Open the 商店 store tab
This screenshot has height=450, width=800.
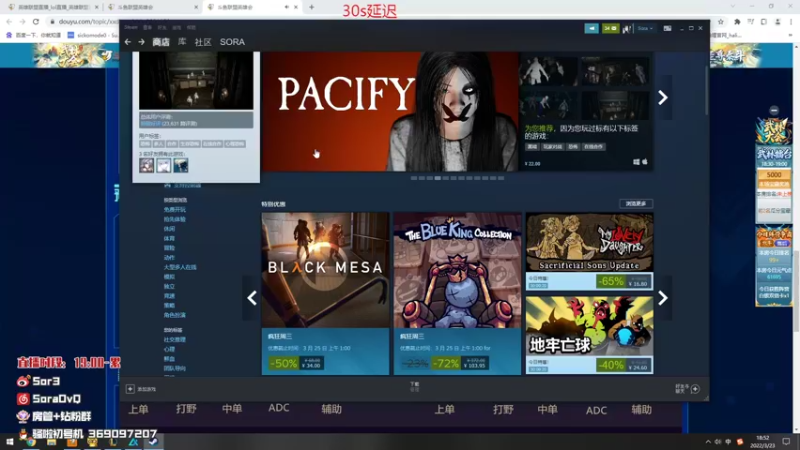click(161, 42)
